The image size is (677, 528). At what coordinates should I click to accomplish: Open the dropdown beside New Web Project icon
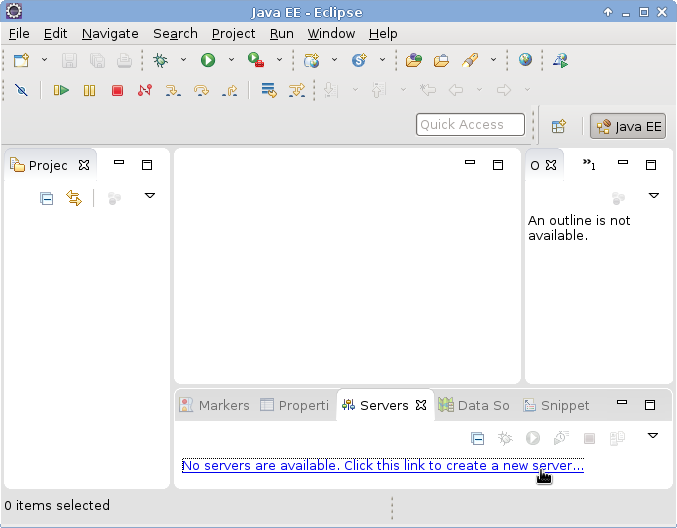334,60
